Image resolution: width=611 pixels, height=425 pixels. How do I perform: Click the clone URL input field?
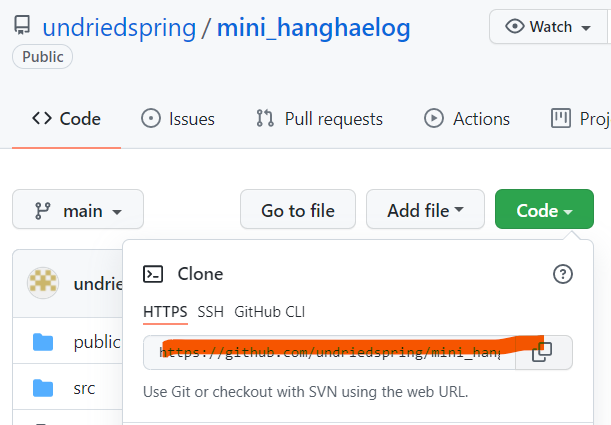tap(329, 352)
